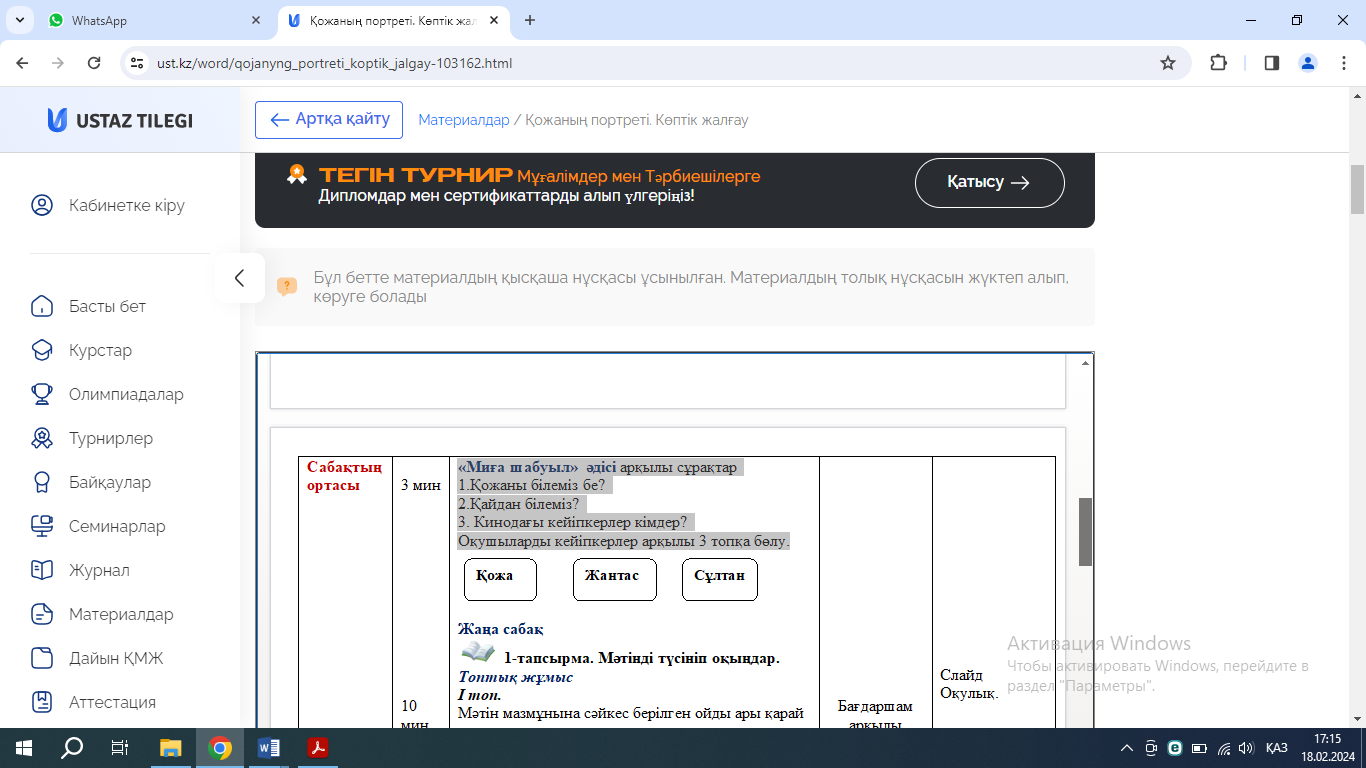Reload the page
Screen dimensions: 1366x768
tap(94, 63)
